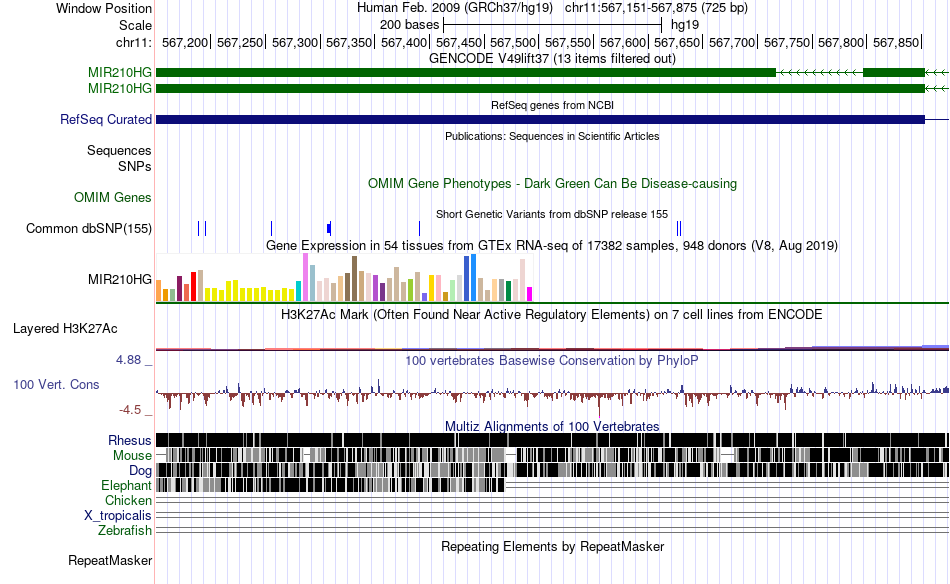Viewport: 950px width, 584px height.
Task: Open the H3K27Ac Mark track title
Action: [x=552, y=314]
